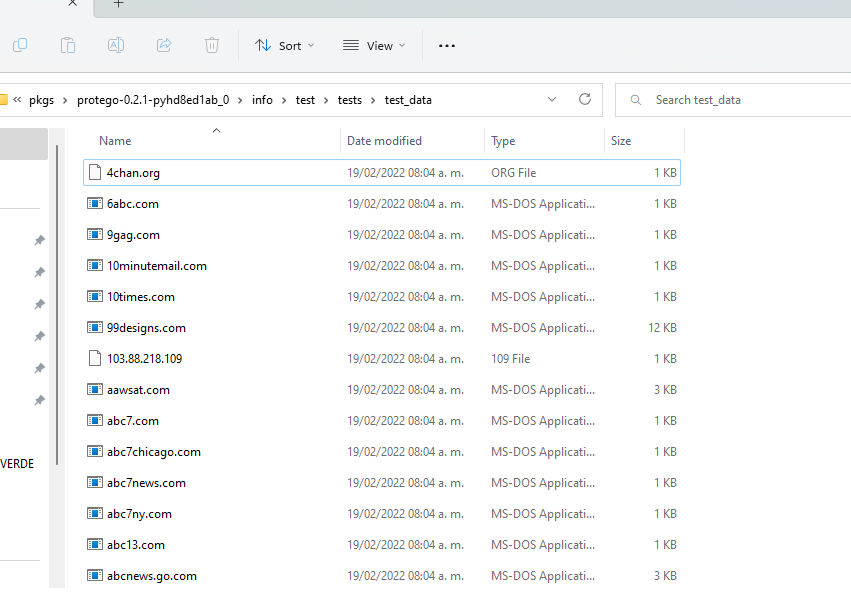Navigate to info breadcrumb

point(262,100)
